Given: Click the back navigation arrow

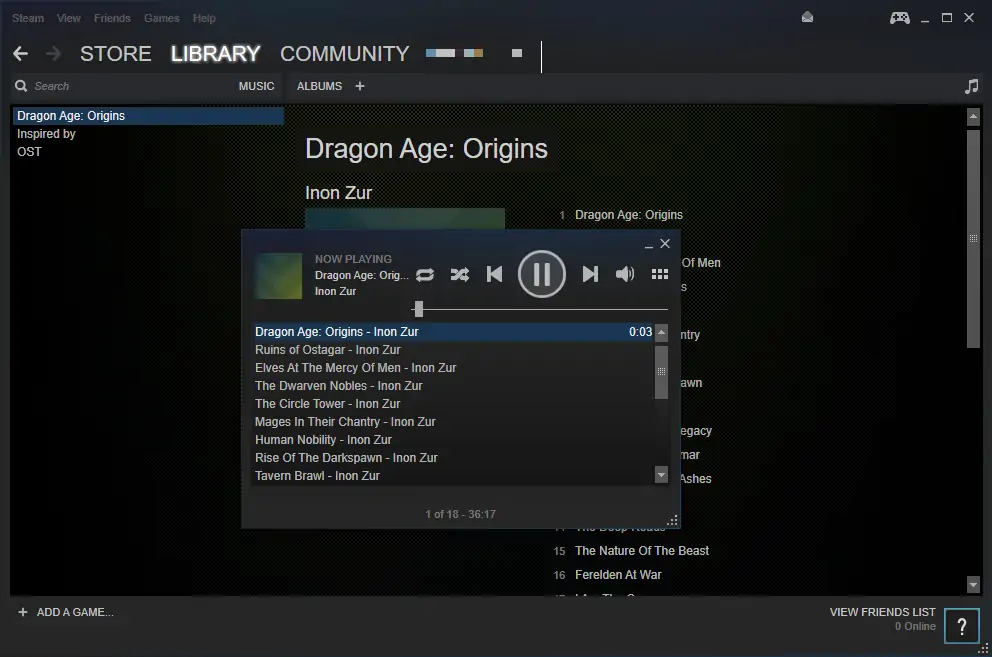Looking at the screenshot, I should (x=20, y=54).
